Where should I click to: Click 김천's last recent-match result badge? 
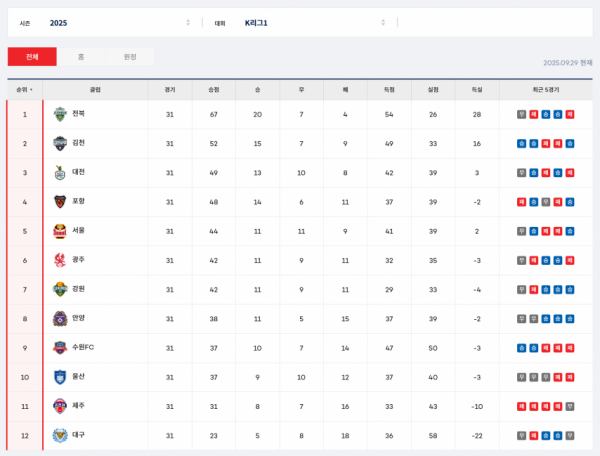(x=570, y=143)
